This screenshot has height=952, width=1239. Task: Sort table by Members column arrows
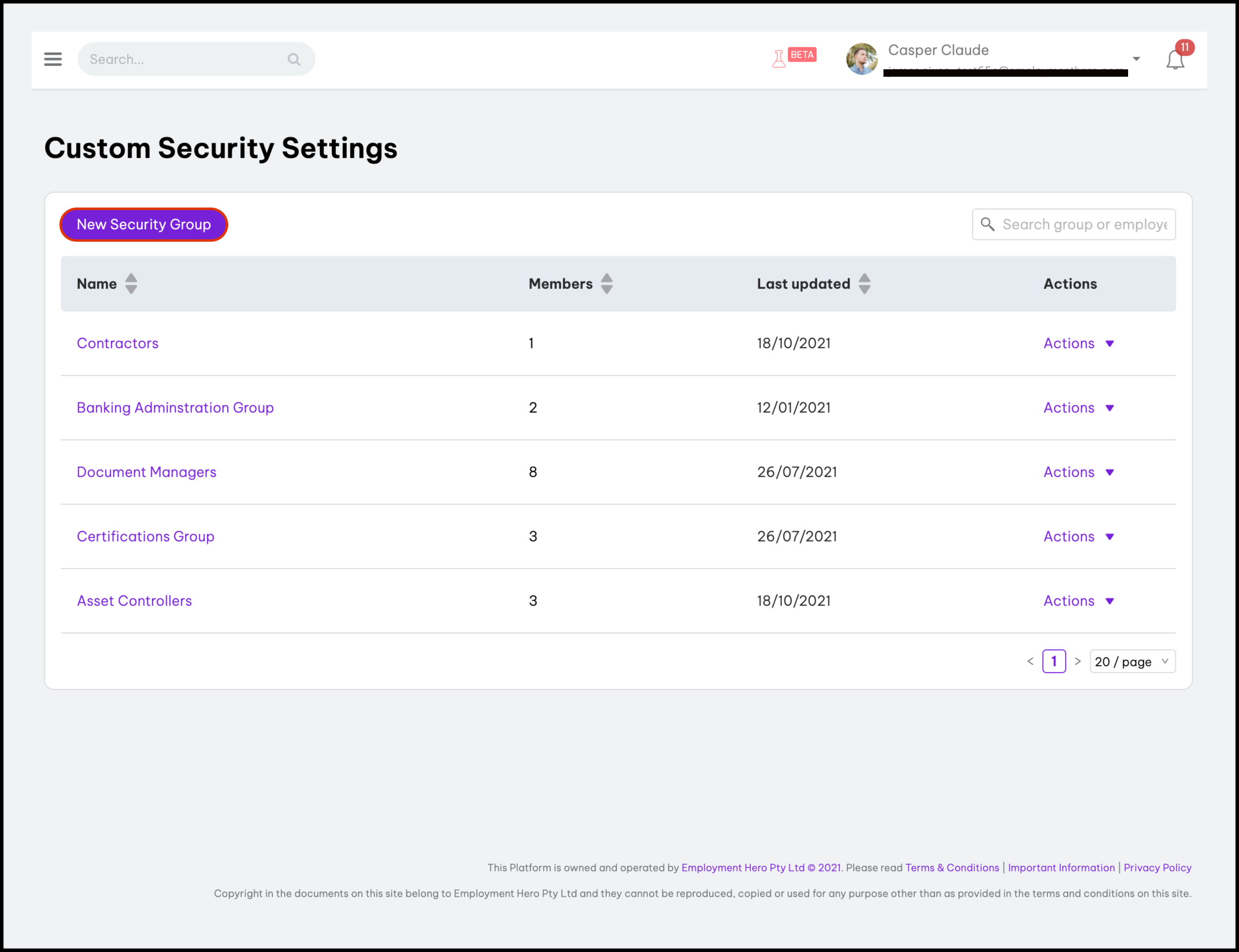click(606, 283)
